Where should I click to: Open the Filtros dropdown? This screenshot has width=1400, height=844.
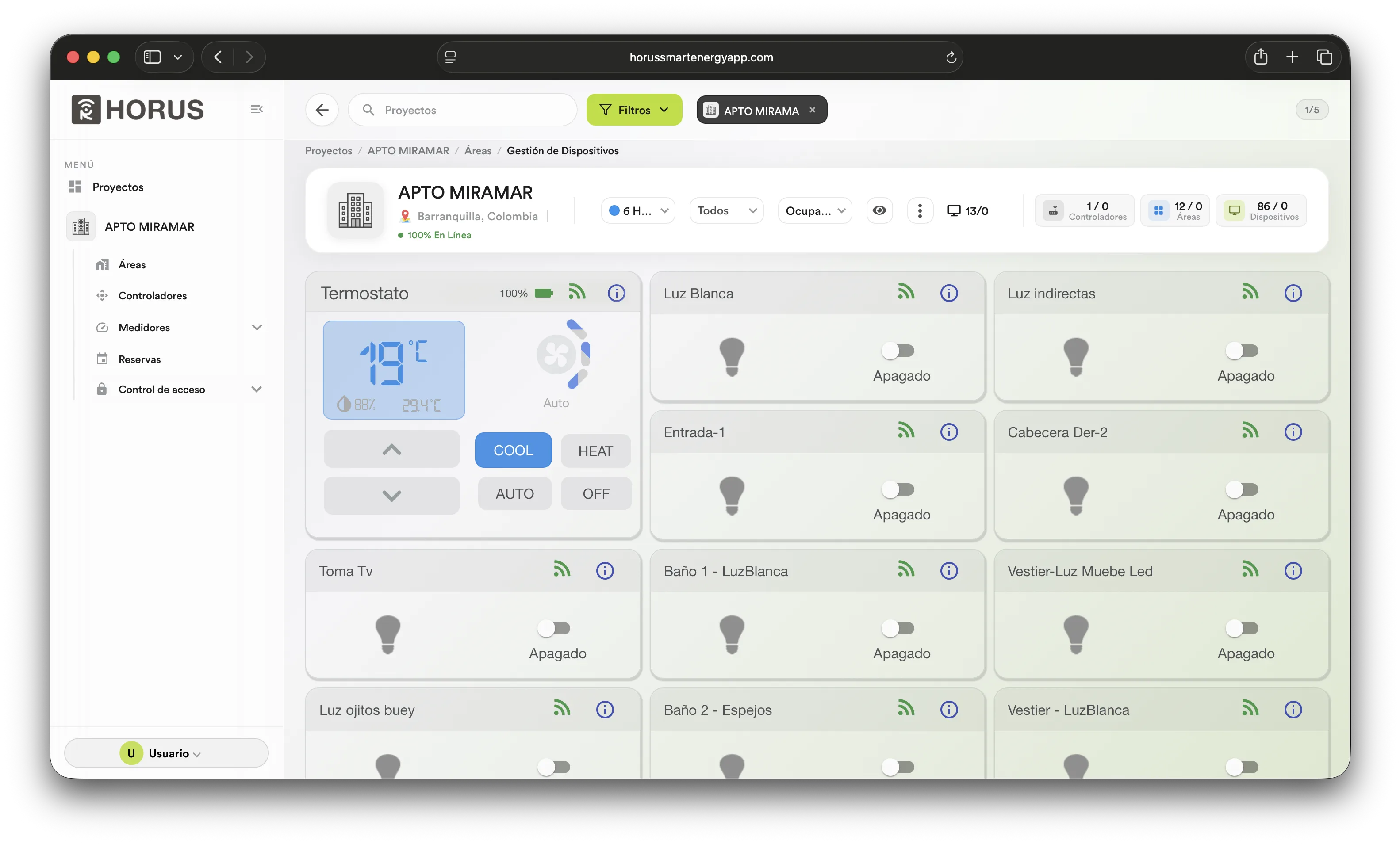(634, 110)
